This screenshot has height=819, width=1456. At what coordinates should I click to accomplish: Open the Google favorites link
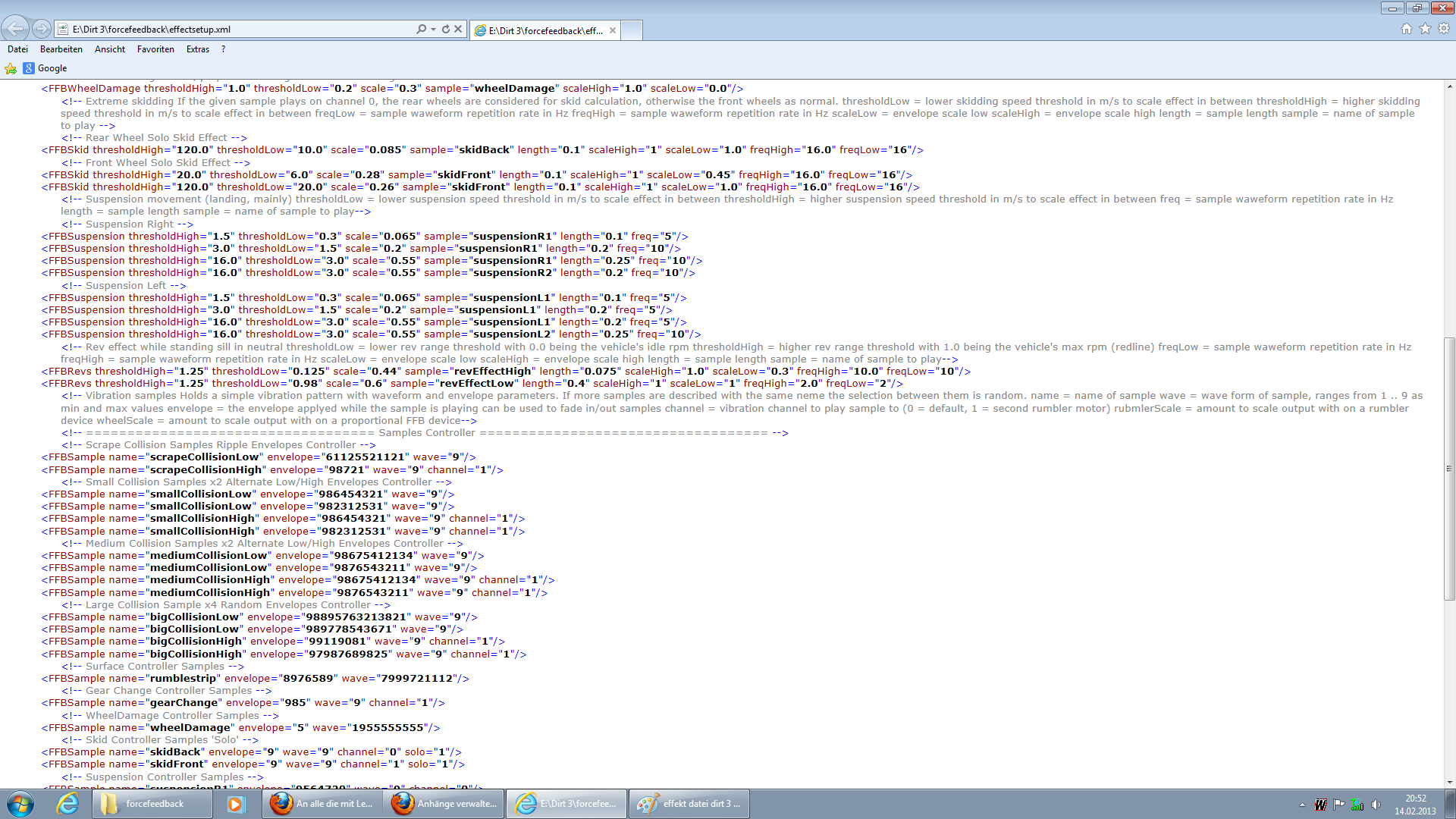point(45,68)
